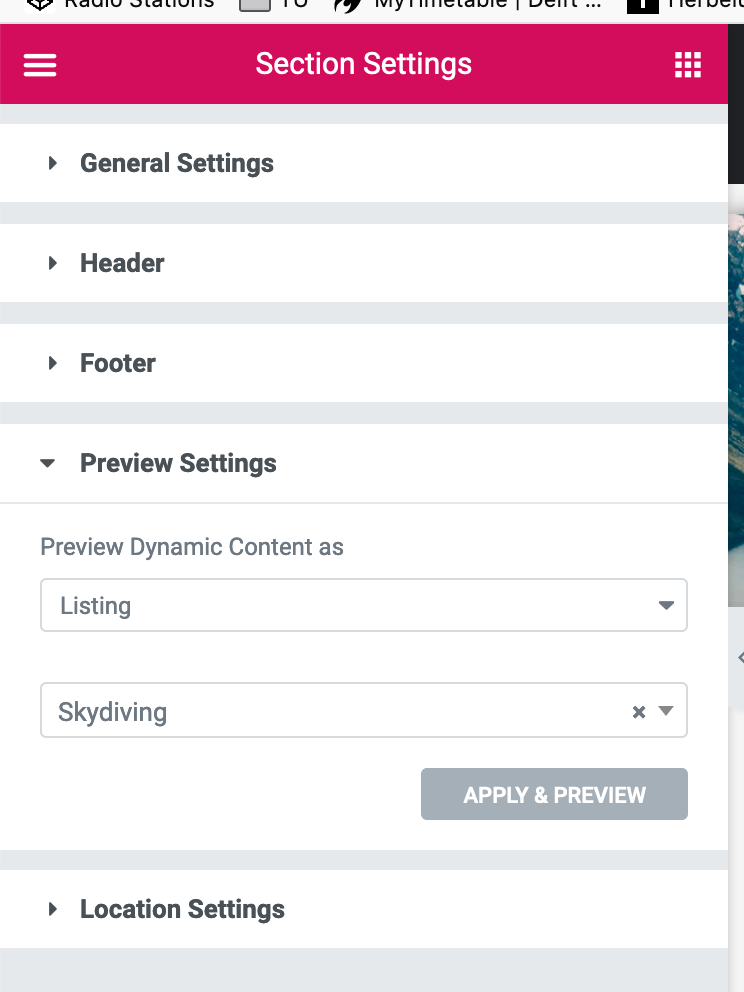
Task: Click the Skydiving text in the select field
Action: tap(113, 712)
